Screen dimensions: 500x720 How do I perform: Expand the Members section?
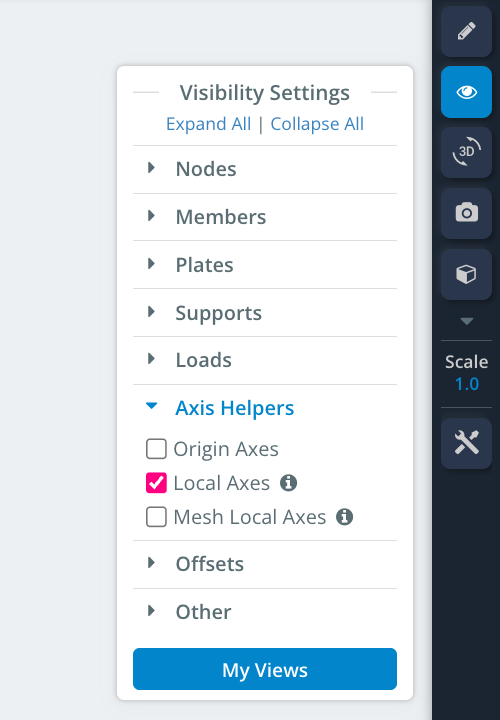265,217
